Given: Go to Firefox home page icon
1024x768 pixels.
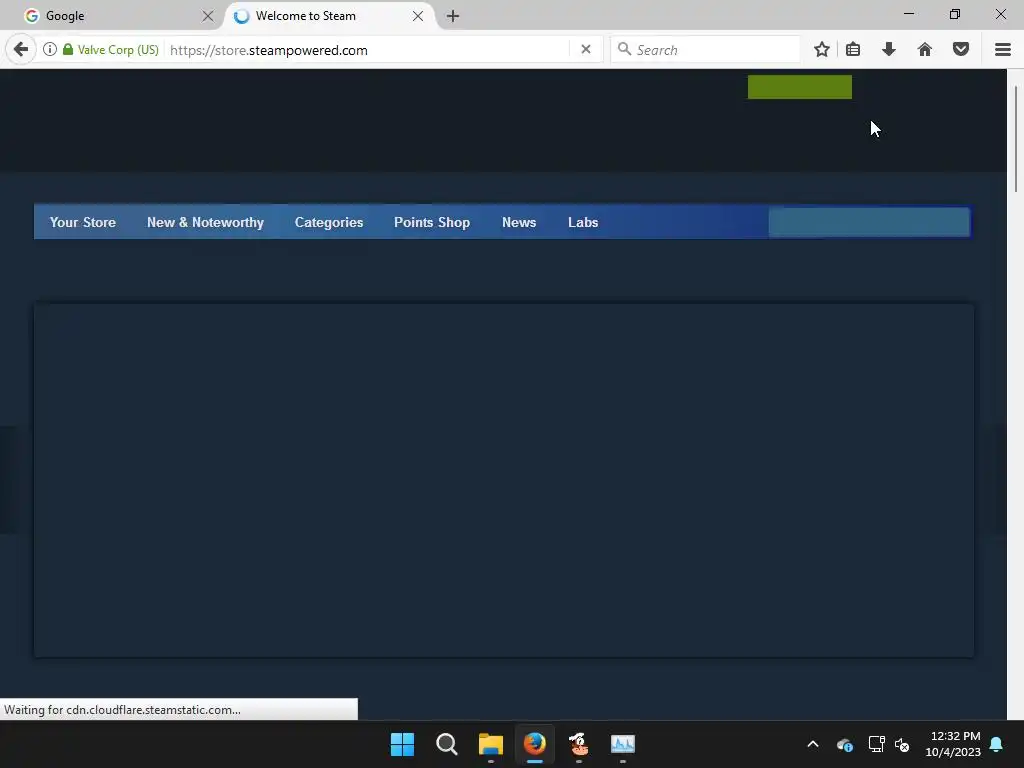Looking at the screenshot, I should 925,50.
